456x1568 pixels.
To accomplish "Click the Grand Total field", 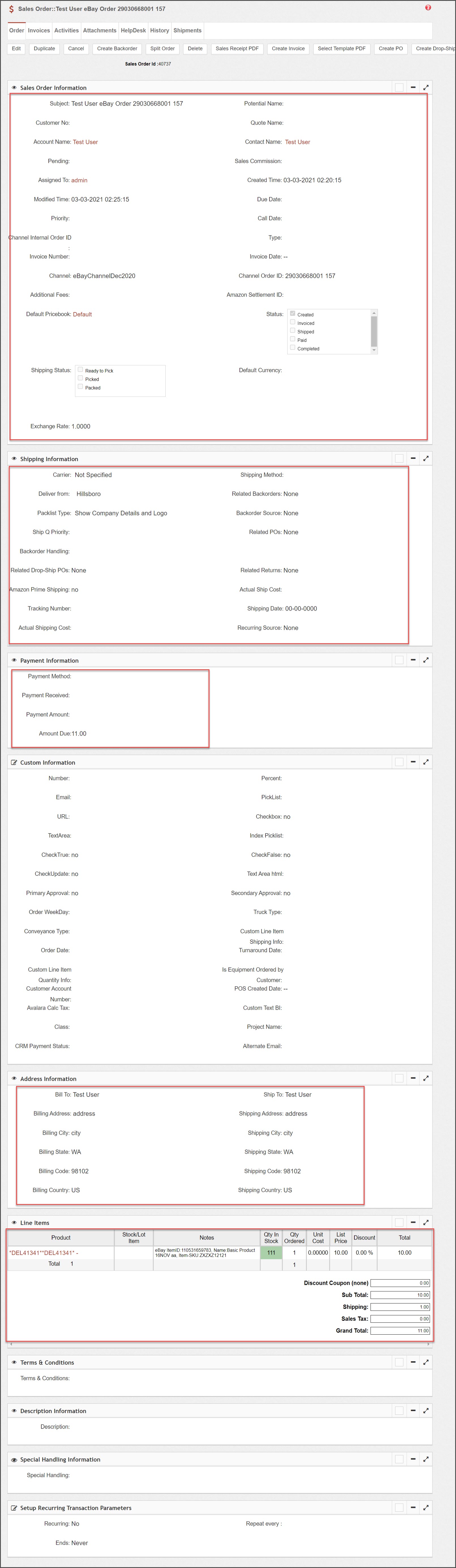I will 400,1331.
